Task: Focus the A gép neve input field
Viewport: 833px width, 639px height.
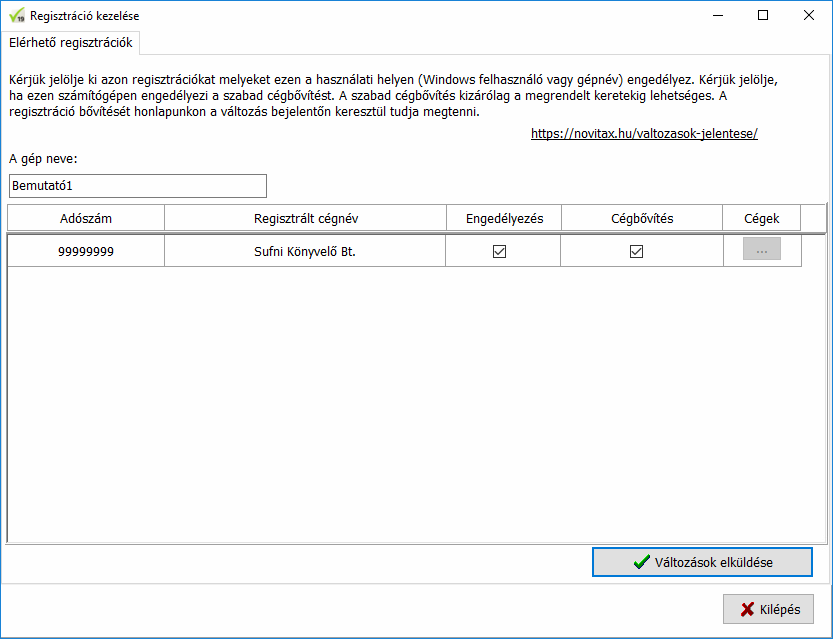Action: pyautogui.click(x=138, y=186)
